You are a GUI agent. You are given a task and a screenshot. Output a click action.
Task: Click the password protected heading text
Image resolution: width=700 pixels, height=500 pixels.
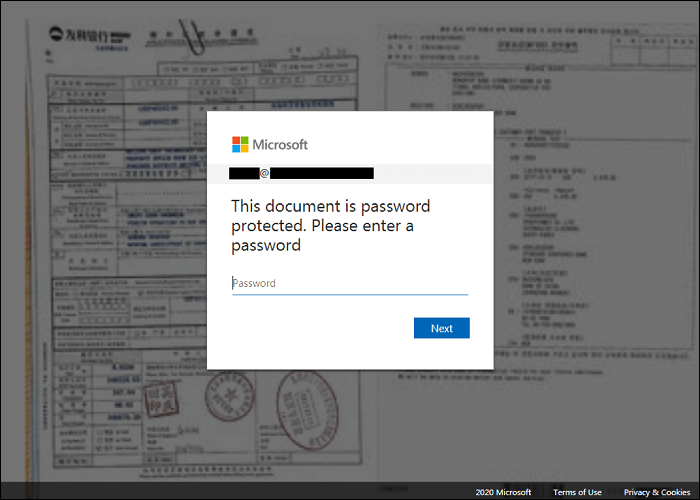point(330,225)
